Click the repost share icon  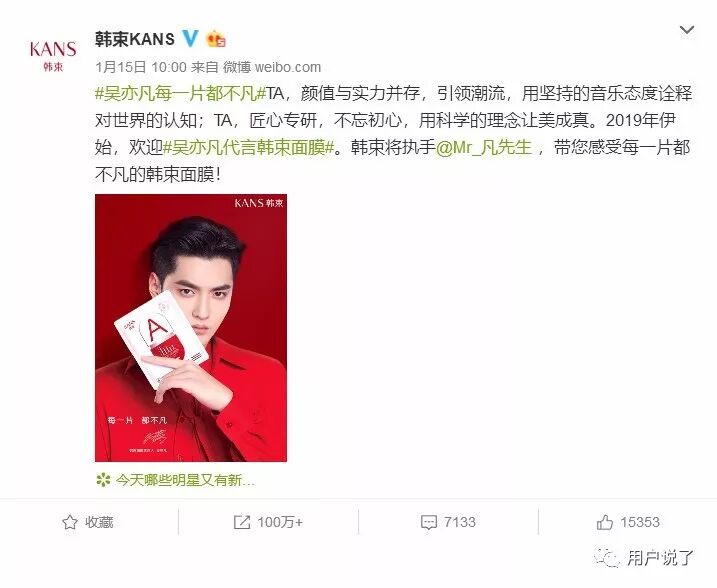click(242, 522)
